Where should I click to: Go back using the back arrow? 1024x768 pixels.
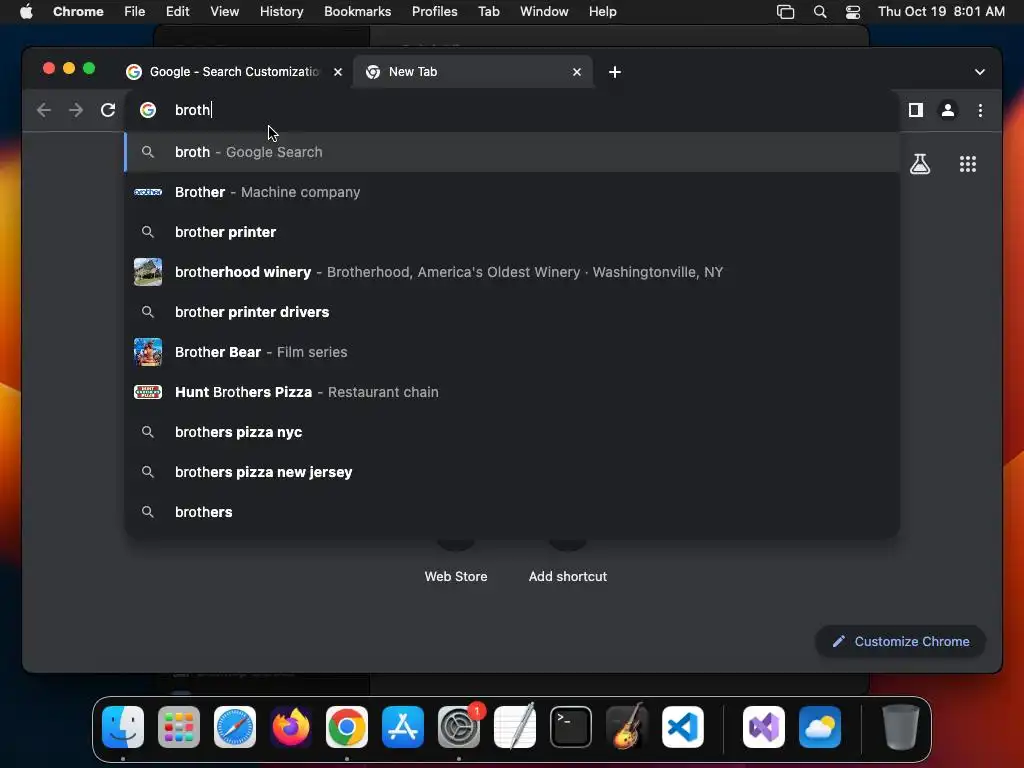44,110
